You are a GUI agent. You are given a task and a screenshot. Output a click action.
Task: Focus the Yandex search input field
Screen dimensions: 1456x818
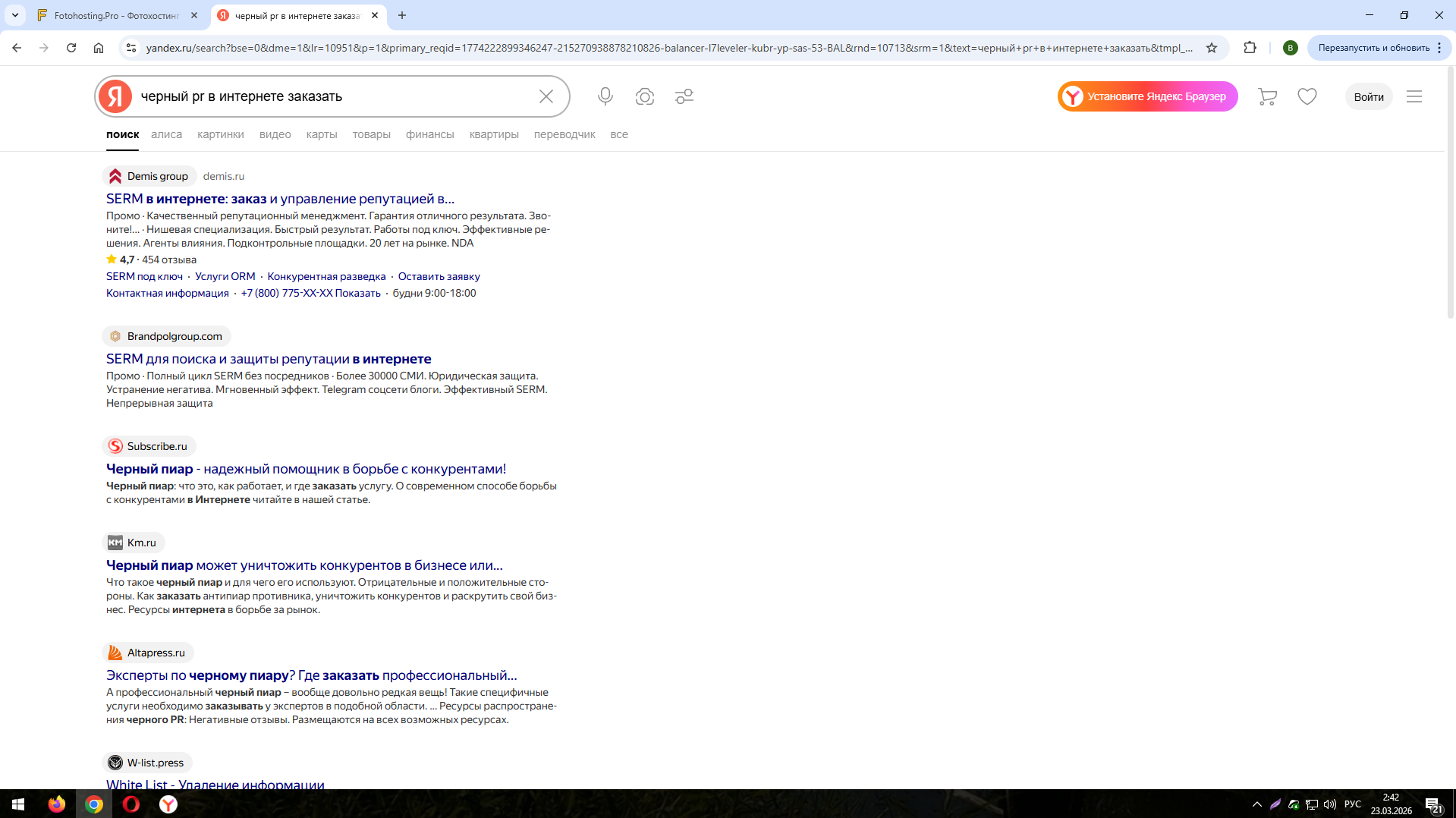[334, 96]
